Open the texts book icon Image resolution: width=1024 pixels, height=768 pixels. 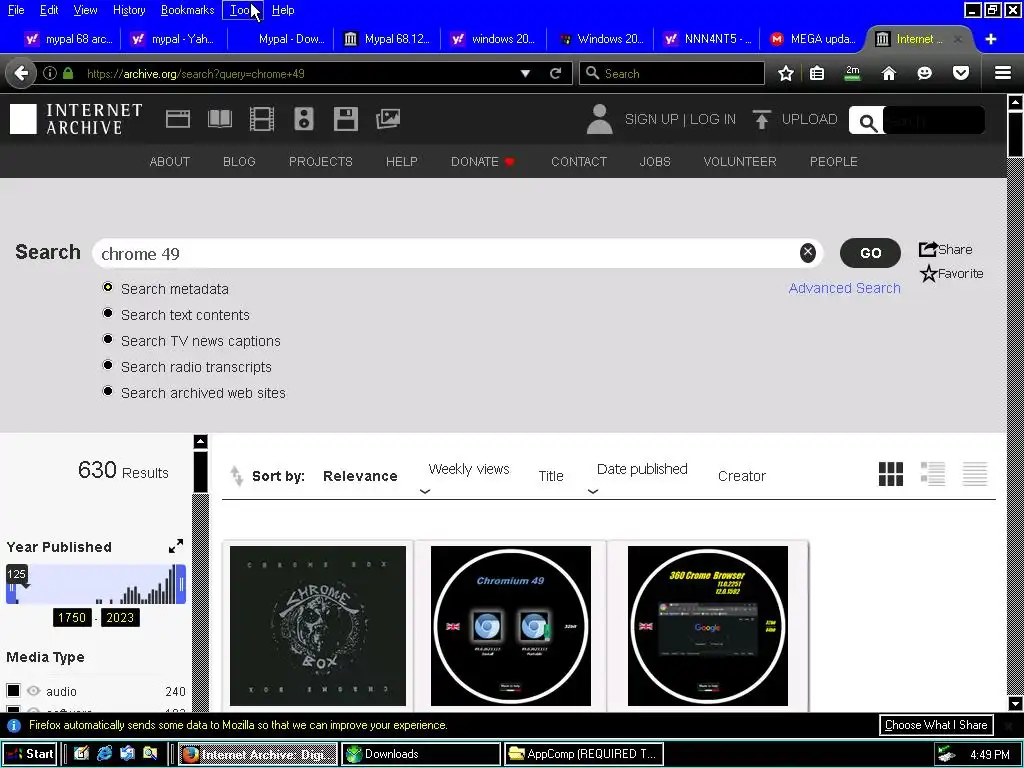[219, 119]
